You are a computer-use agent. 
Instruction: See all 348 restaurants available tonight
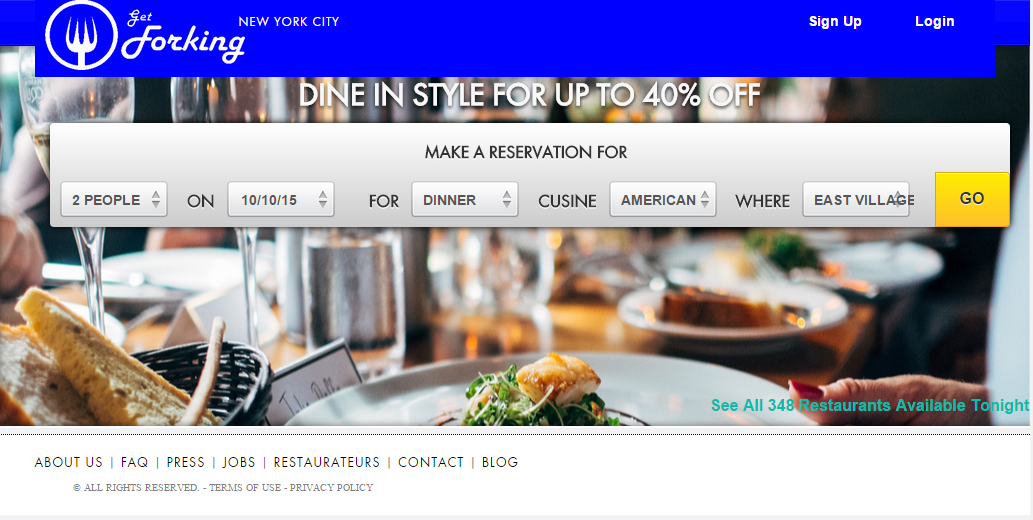pos(870,405)
